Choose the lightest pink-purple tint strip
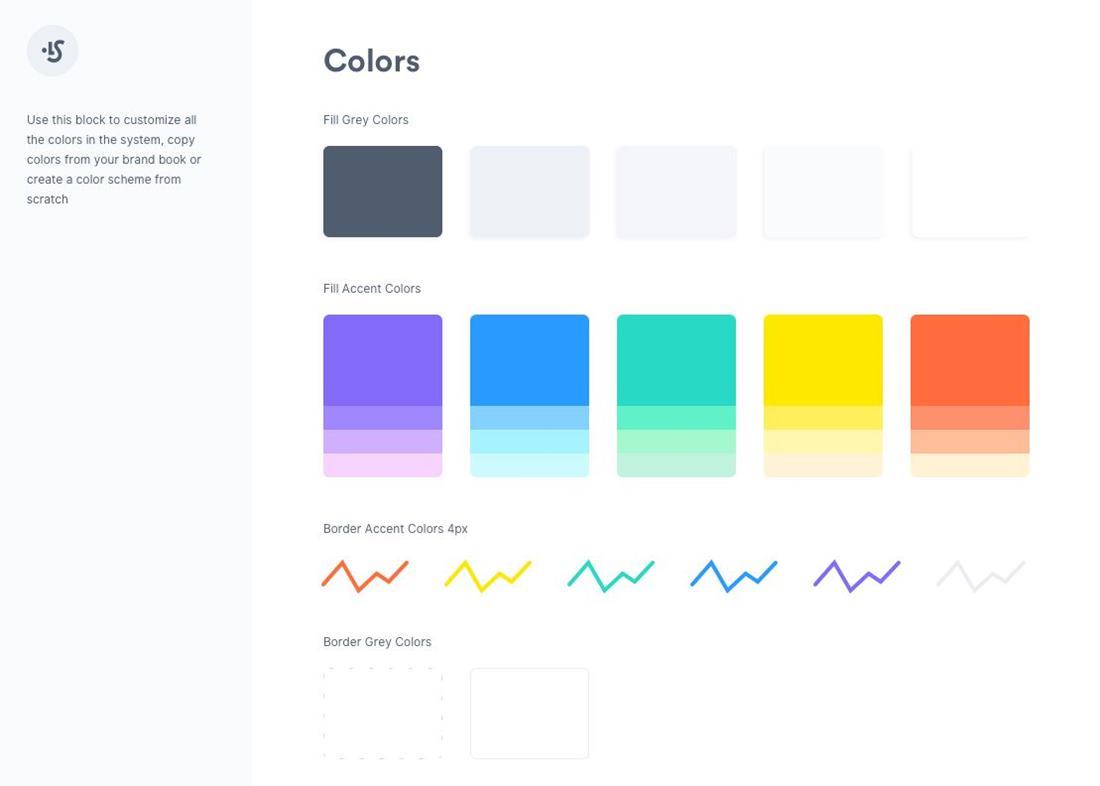 (x=382, y=465)
